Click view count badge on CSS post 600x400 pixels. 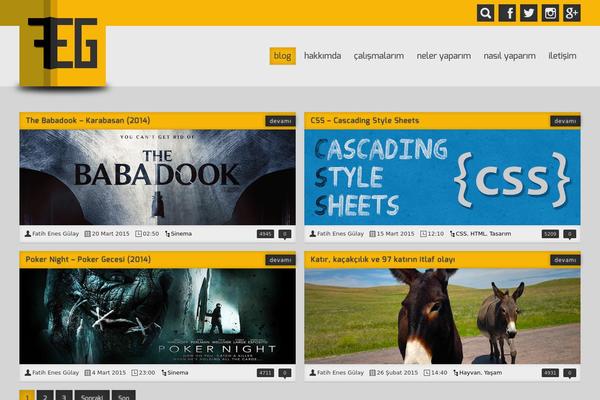550,234
